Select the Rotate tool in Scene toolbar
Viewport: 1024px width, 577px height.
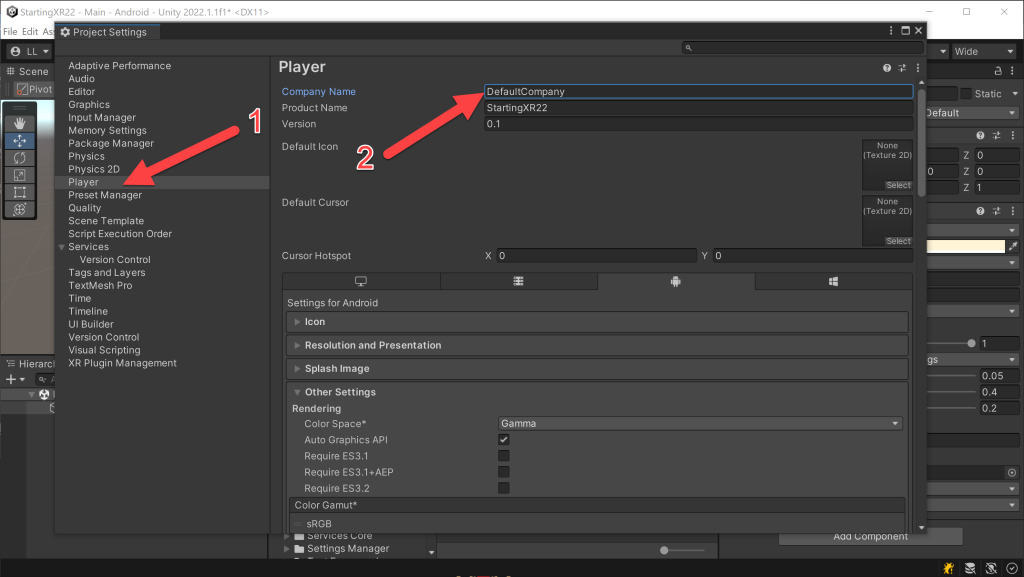[x=20, y=157]
